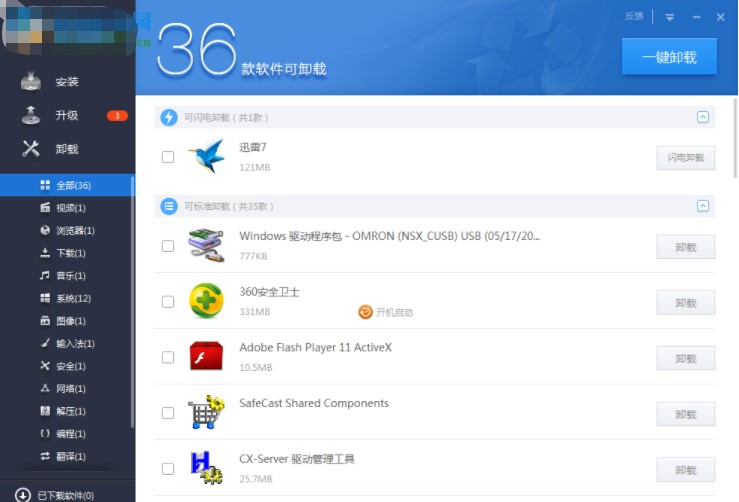
Task: Click the brush icon beside 输入法(1)
Action: click(x=45, y=343)
